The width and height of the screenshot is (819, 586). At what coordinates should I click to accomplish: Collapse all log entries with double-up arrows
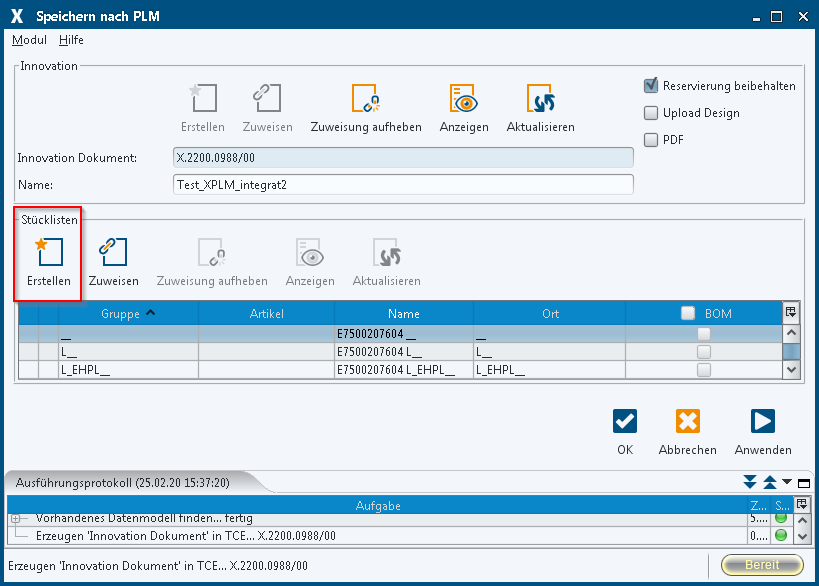click(770, 483)
